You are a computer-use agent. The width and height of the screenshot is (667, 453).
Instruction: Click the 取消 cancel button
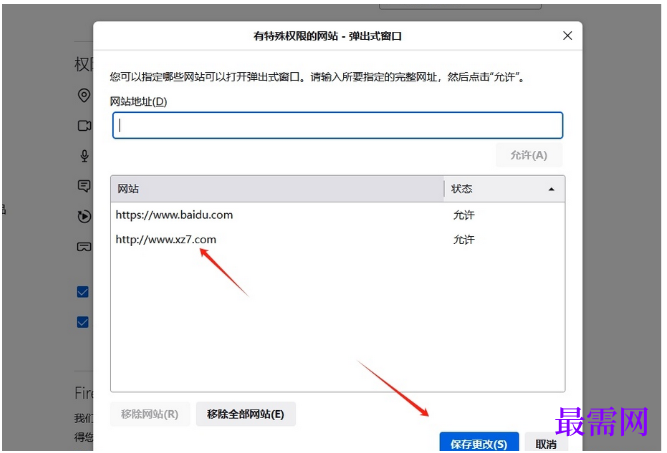[546, 443]
